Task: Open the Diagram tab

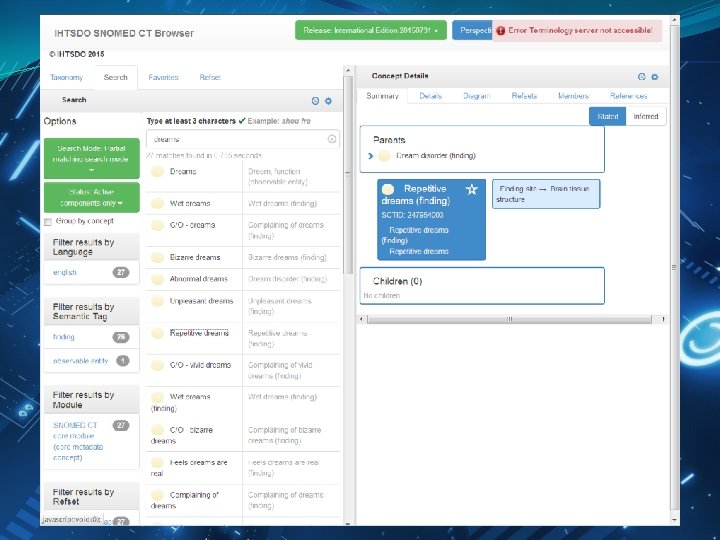Action: [x=477, y=96]
